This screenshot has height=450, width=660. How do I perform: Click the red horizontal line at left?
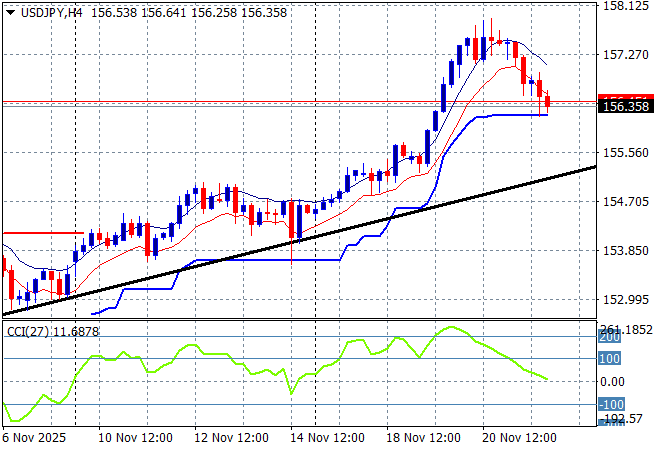pyautogui.click(x=40, y=233)
